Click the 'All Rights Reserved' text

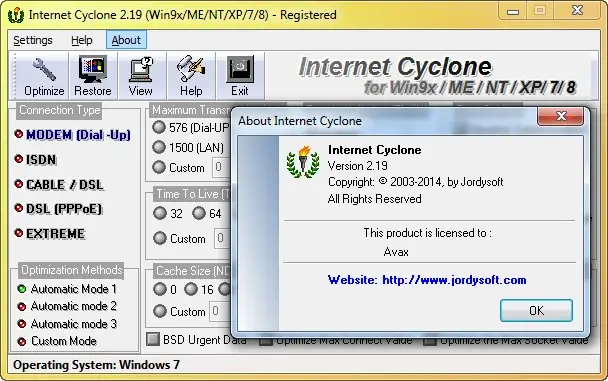[375, 199]
